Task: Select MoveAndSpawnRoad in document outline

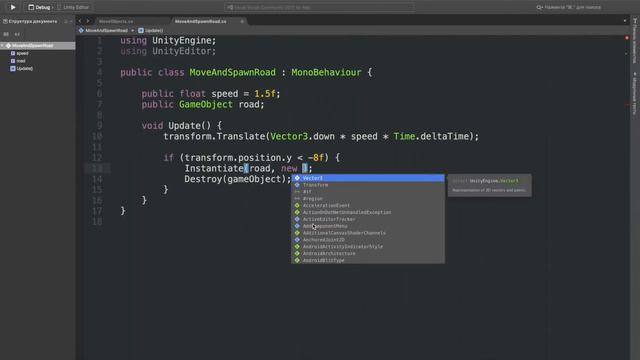Action: (x=38, y=46)
